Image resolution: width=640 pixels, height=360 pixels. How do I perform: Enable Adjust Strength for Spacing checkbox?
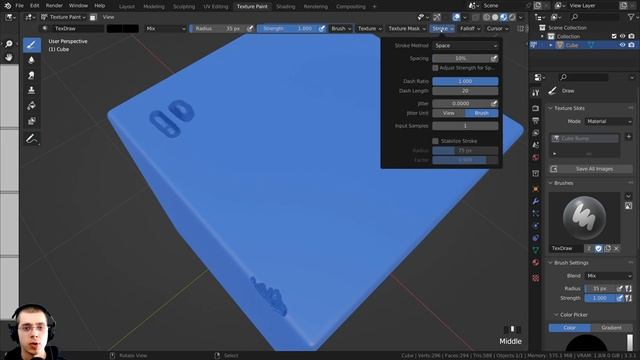click(436, 68)
